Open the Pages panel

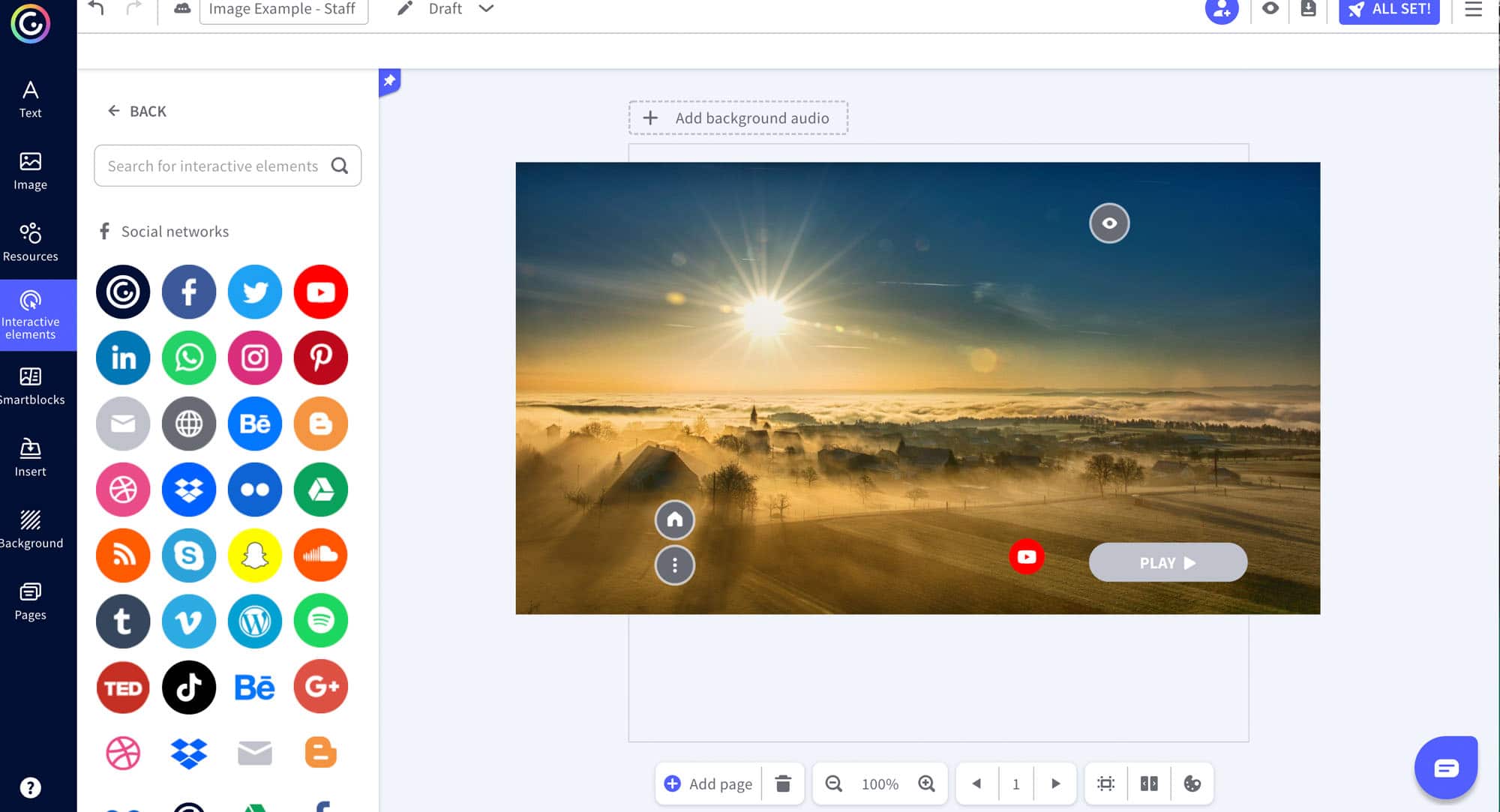click(30, 602)
